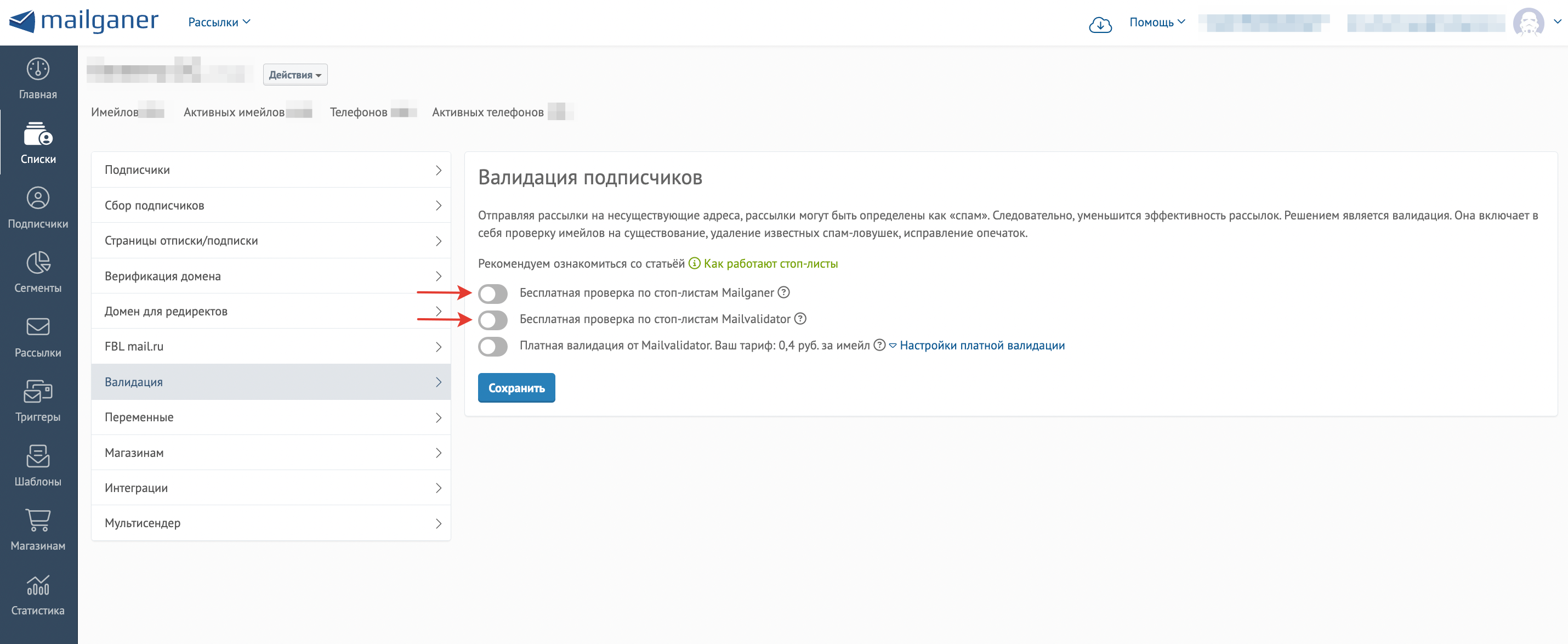Click chevron on Мультисендер row
This screenshot has width=1568, height=644.
click(x=438, y=523)
